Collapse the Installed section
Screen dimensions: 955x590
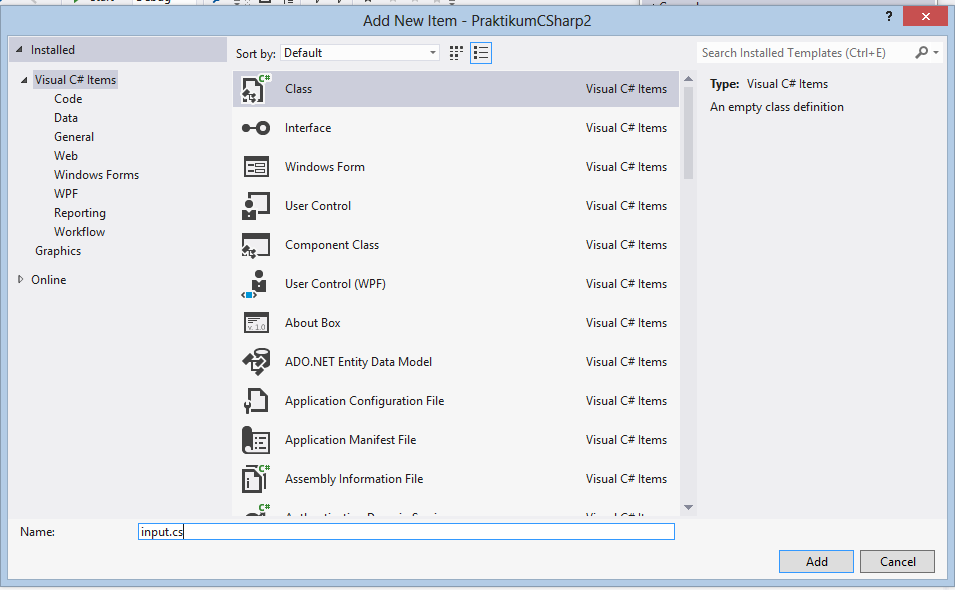coord(19,50)
